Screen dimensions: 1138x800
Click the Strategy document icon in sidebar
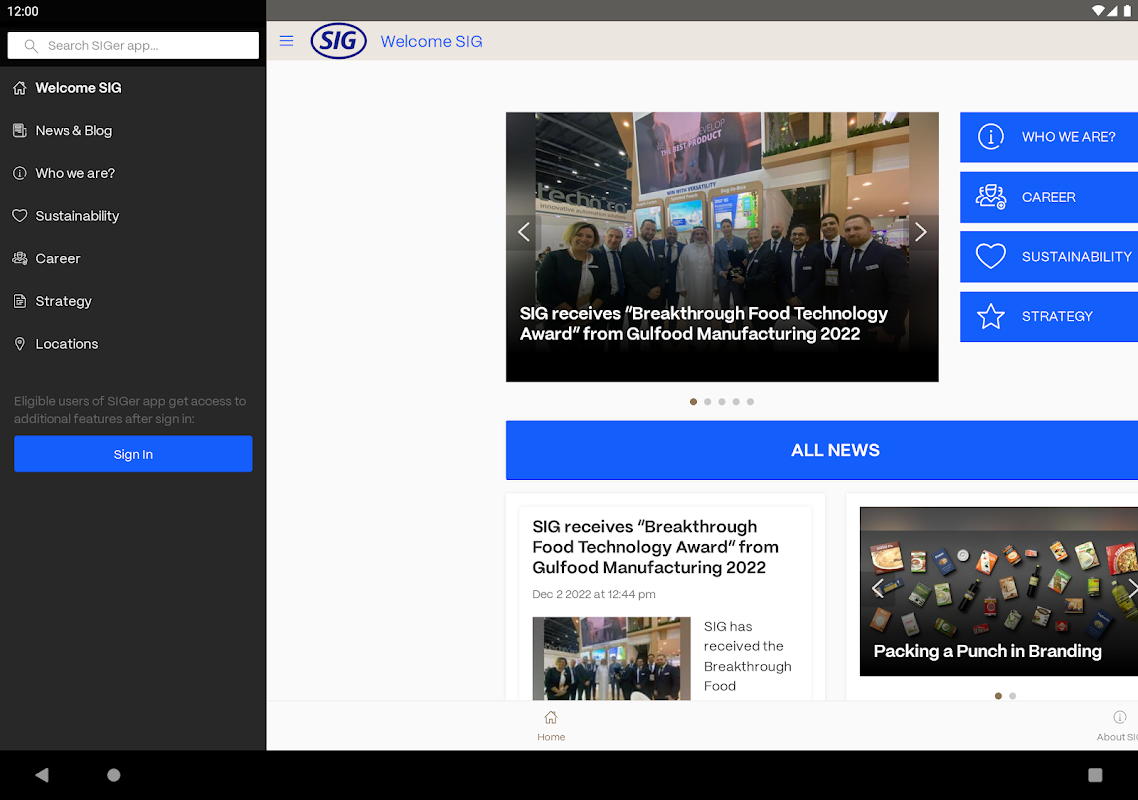(20, 301)
